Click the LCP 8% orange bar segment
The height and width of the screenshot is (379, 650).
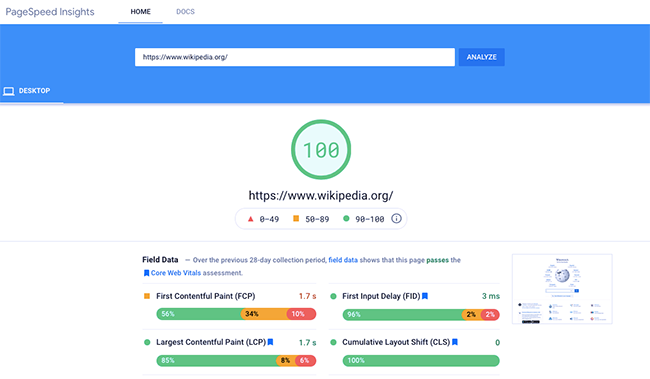(x=286, y=360)
